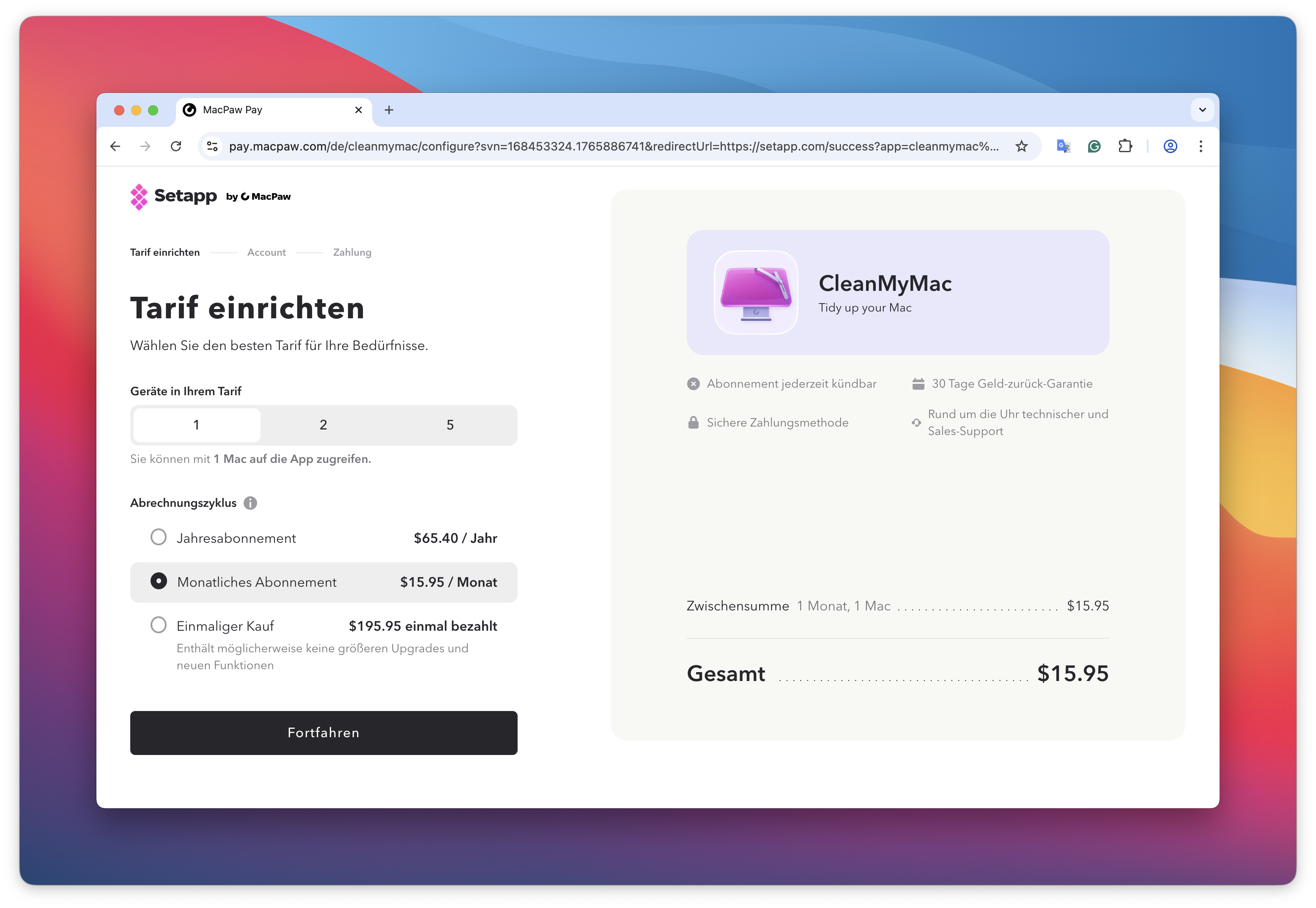
Task: Click the Abonnement jederzeit kündbar text
Action: coord(792,384)
